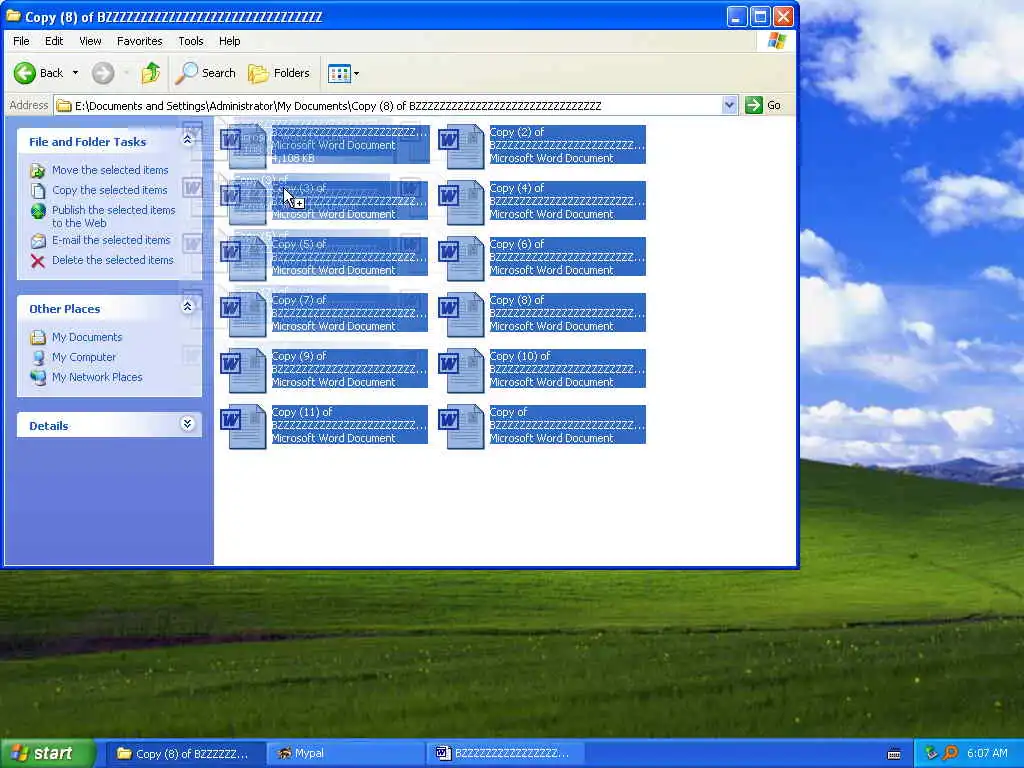The width and height of the screenshot is (1024, 768).
Task: Open My Computer in Other Places
Action: [84, 357]
